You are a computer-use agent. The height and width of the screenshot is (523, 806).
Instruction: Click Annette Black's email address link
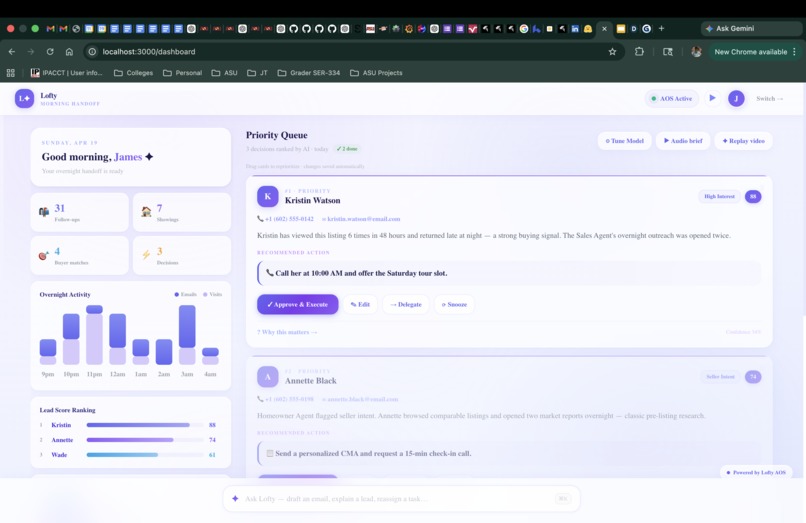360,399
